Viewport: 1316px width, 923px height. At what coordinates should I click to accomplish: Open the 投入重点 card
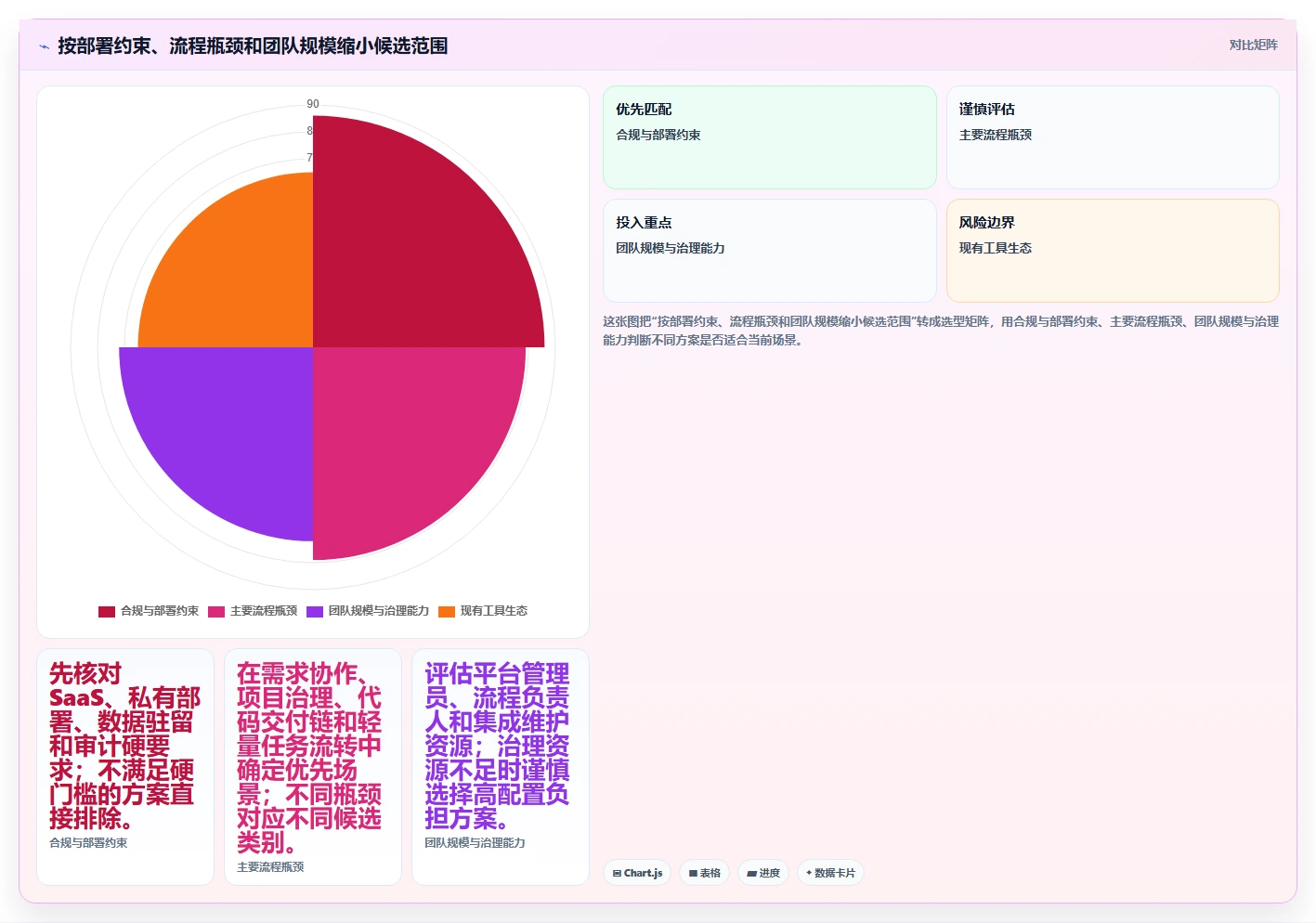click(x=770, y=251)
